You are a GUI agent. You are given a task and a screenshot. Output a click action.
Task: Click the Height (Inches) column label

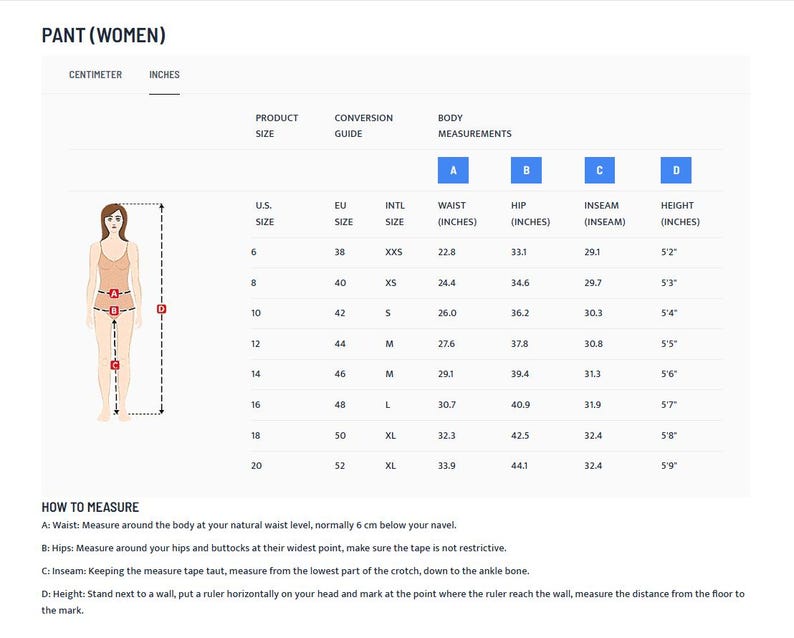(x=680, y=214)
